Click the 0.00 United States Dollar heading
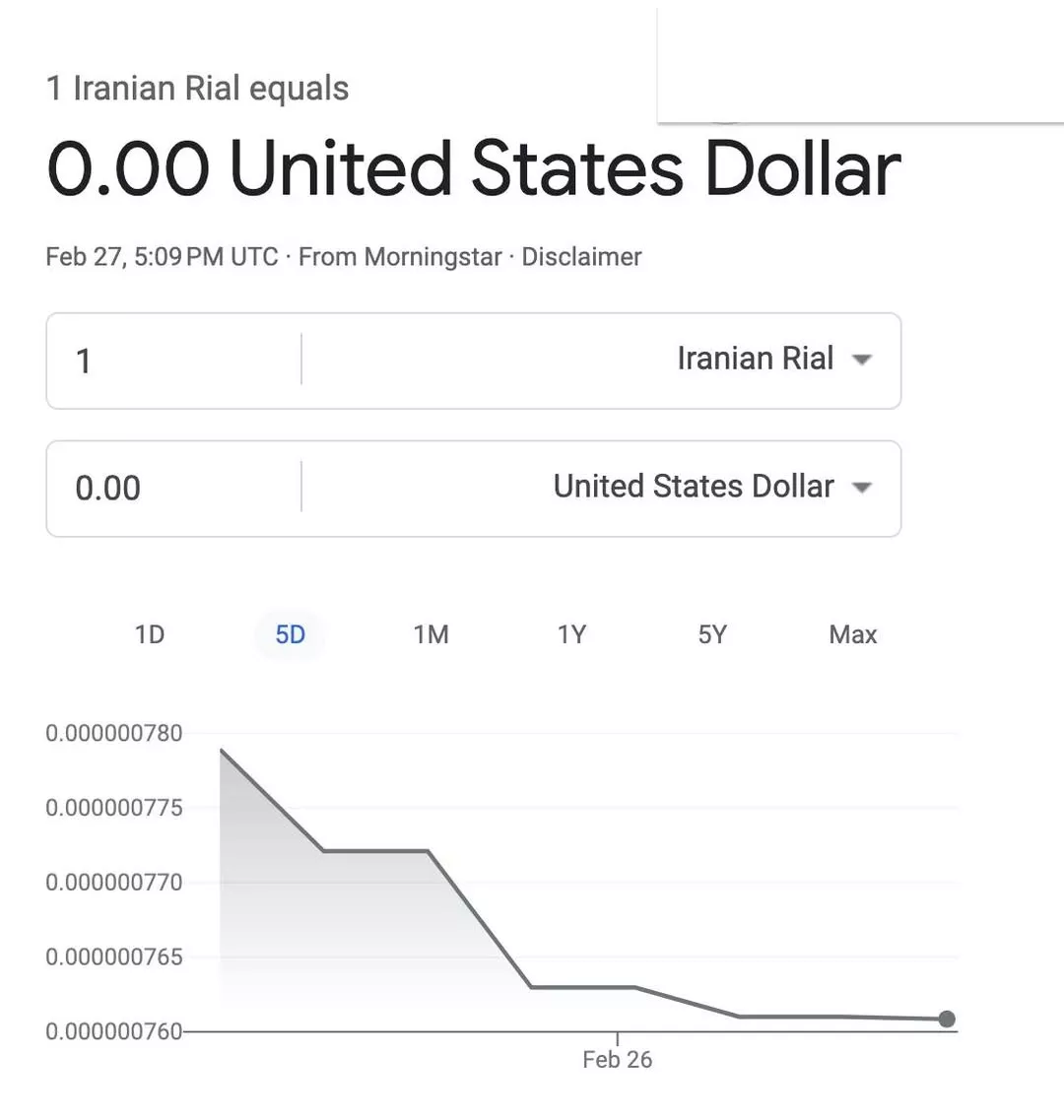 pyautogui.click(x=473, y=169)
